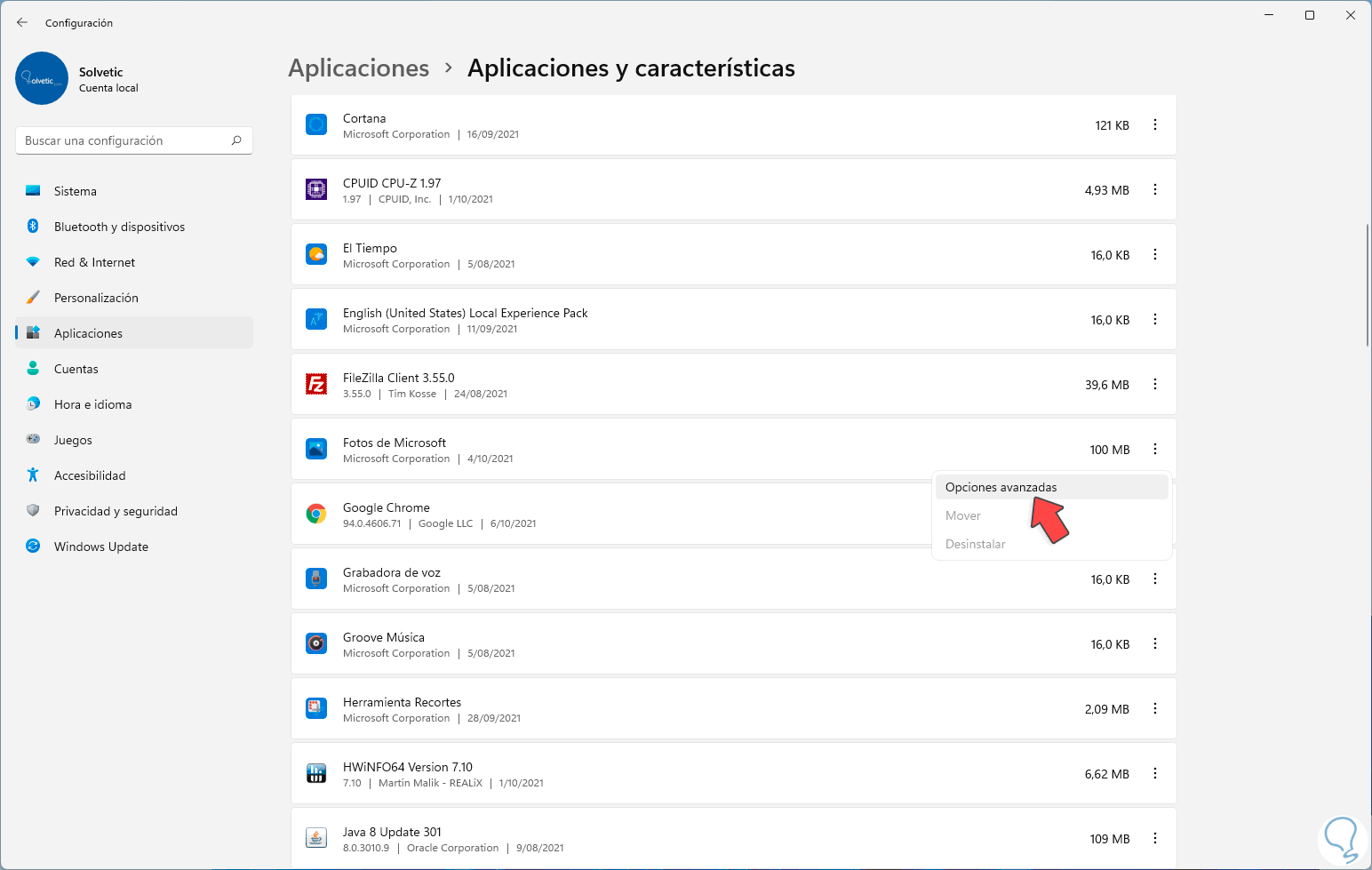Image resolution: width=1372 pixels, height=870 pixels.
Task: Click the HWiNFO64 app icon
Action: pyautogui.click(x=316, y=773)
